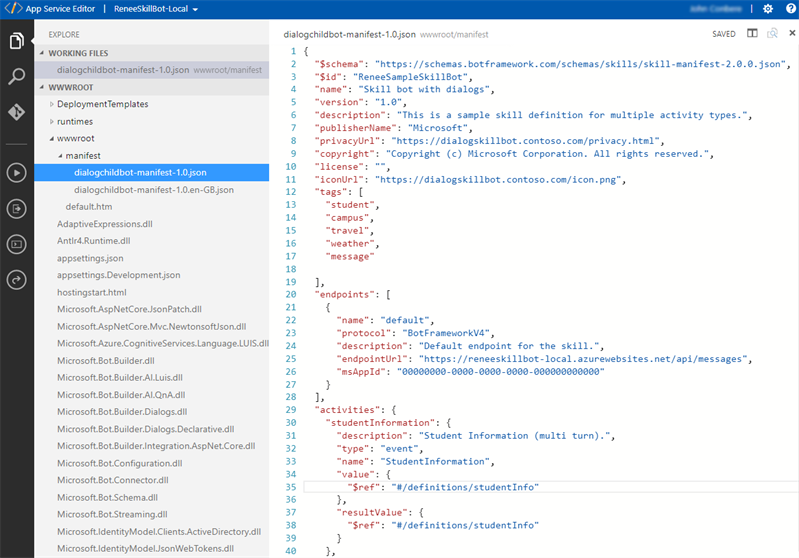Open appsettings.json file
Screen dimensions: 799x558
(90, 257)
